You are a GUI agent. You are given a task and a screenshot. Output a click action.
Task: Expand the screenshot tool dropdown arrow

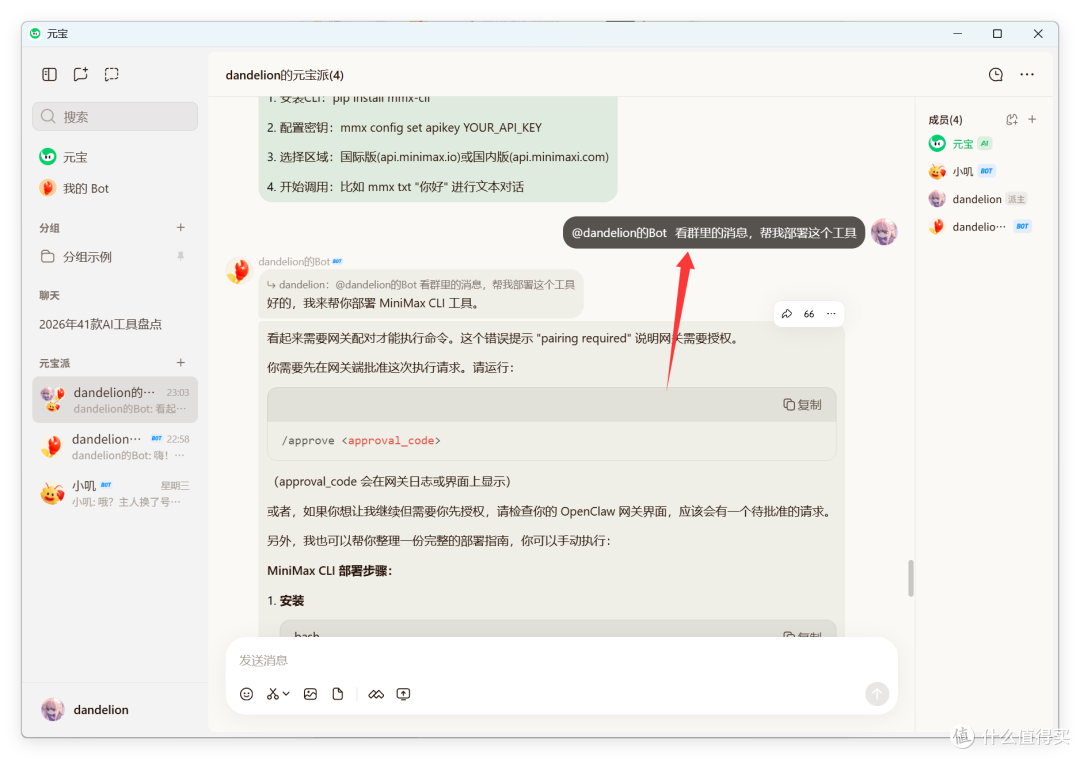(286, 694)
